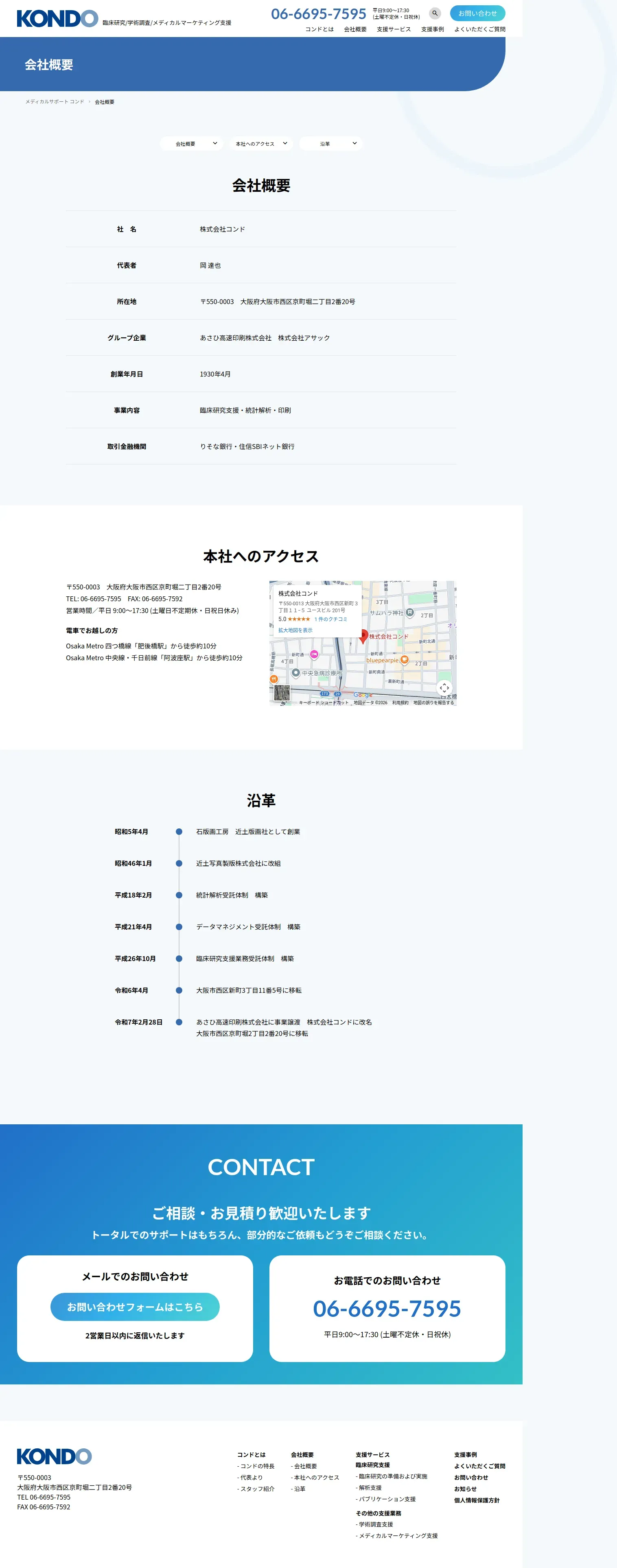
Task: Click the 令和7年2月28日 timeline entry
Action: click(x=139, y=1023)
